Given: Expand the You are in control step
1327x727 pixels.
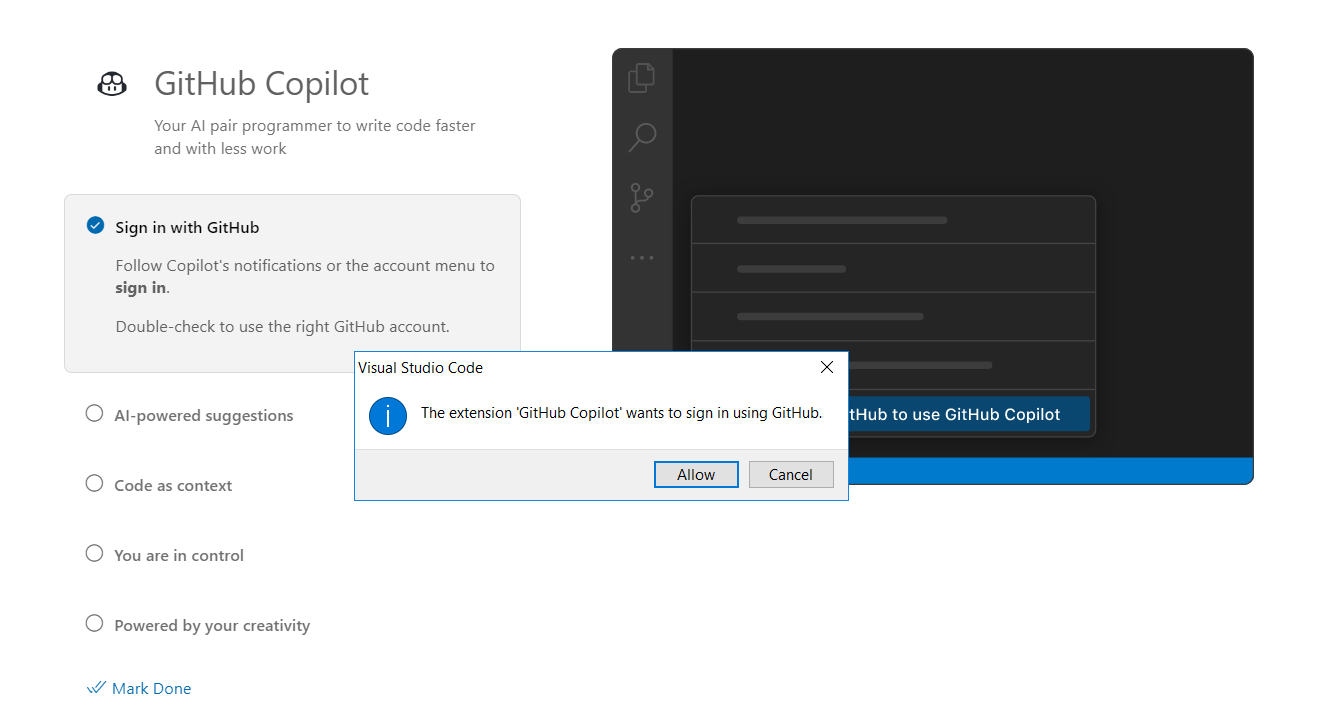Looking at the screenshot, I should (x=179, y=556).
